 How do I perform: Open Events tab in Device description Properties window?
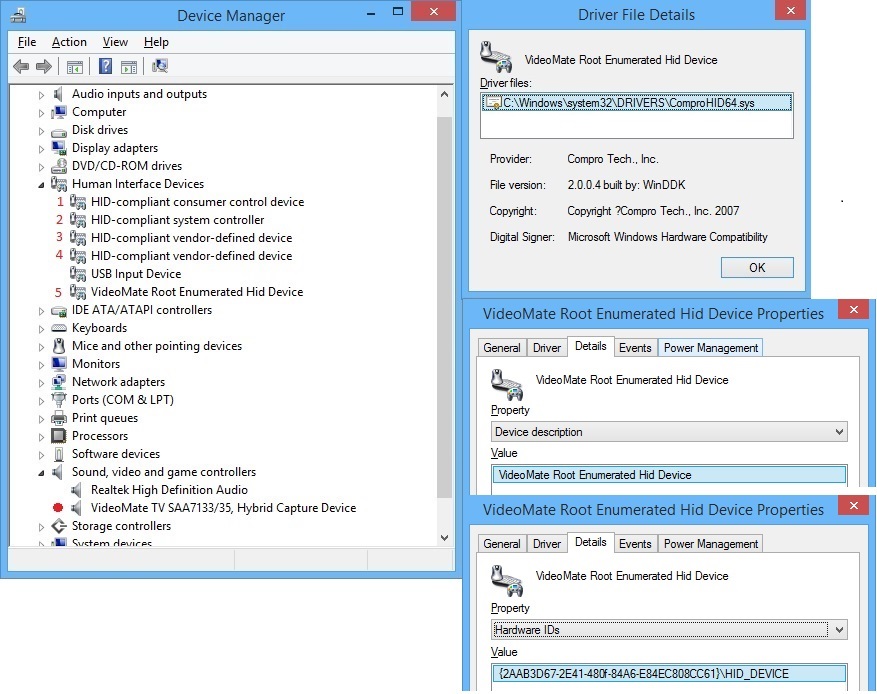click(635, 348)
